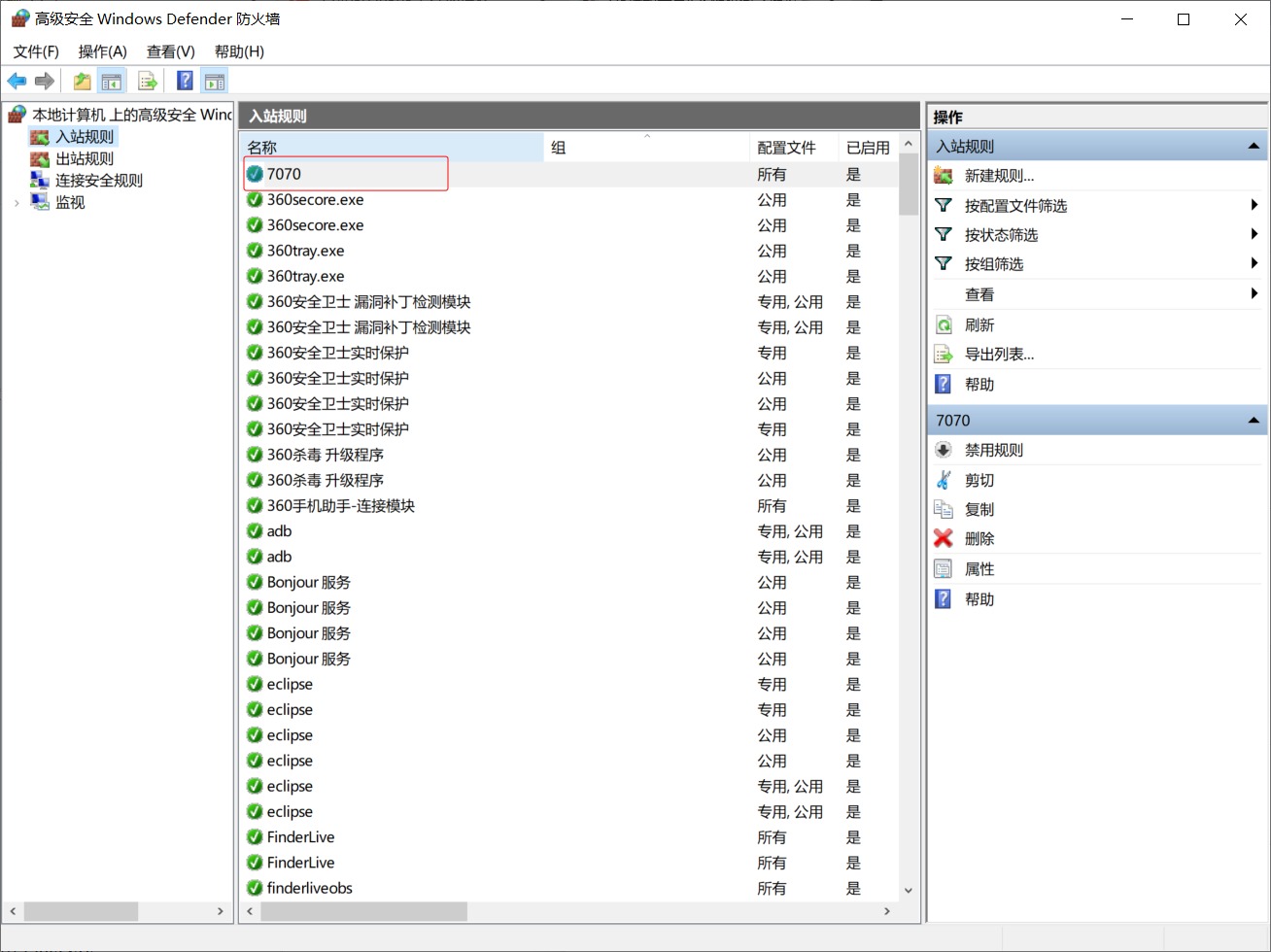Click 复制 in the 7070 actions
1271x952 pixels.
979,510
